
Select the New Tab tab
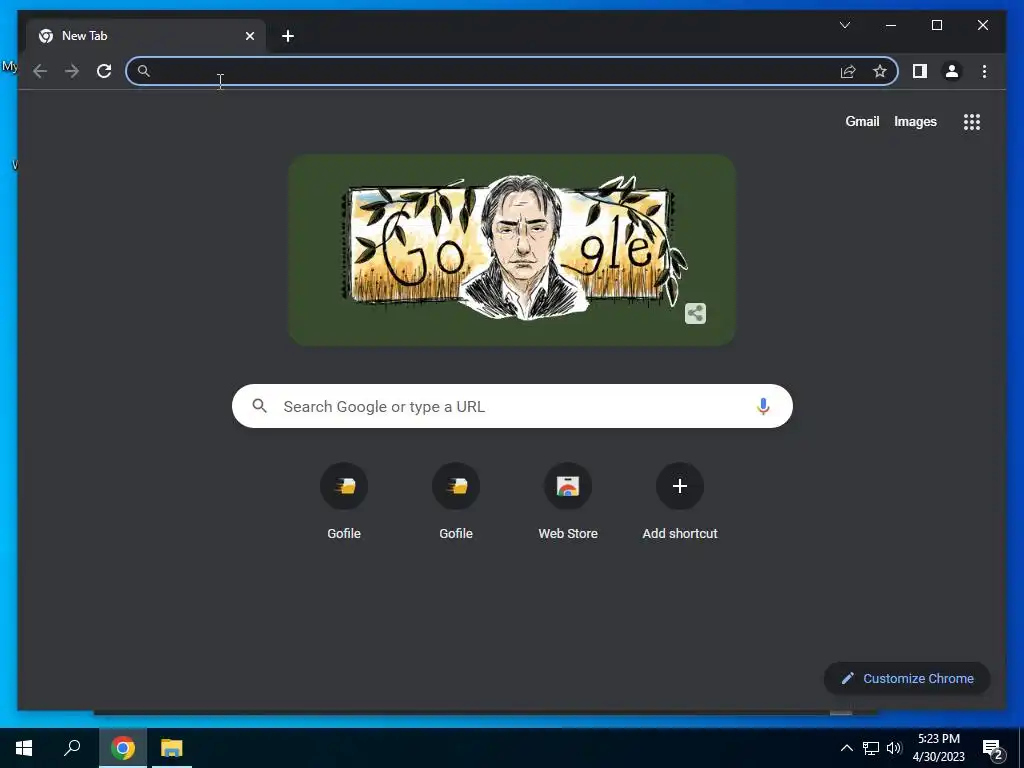point(146,36)
